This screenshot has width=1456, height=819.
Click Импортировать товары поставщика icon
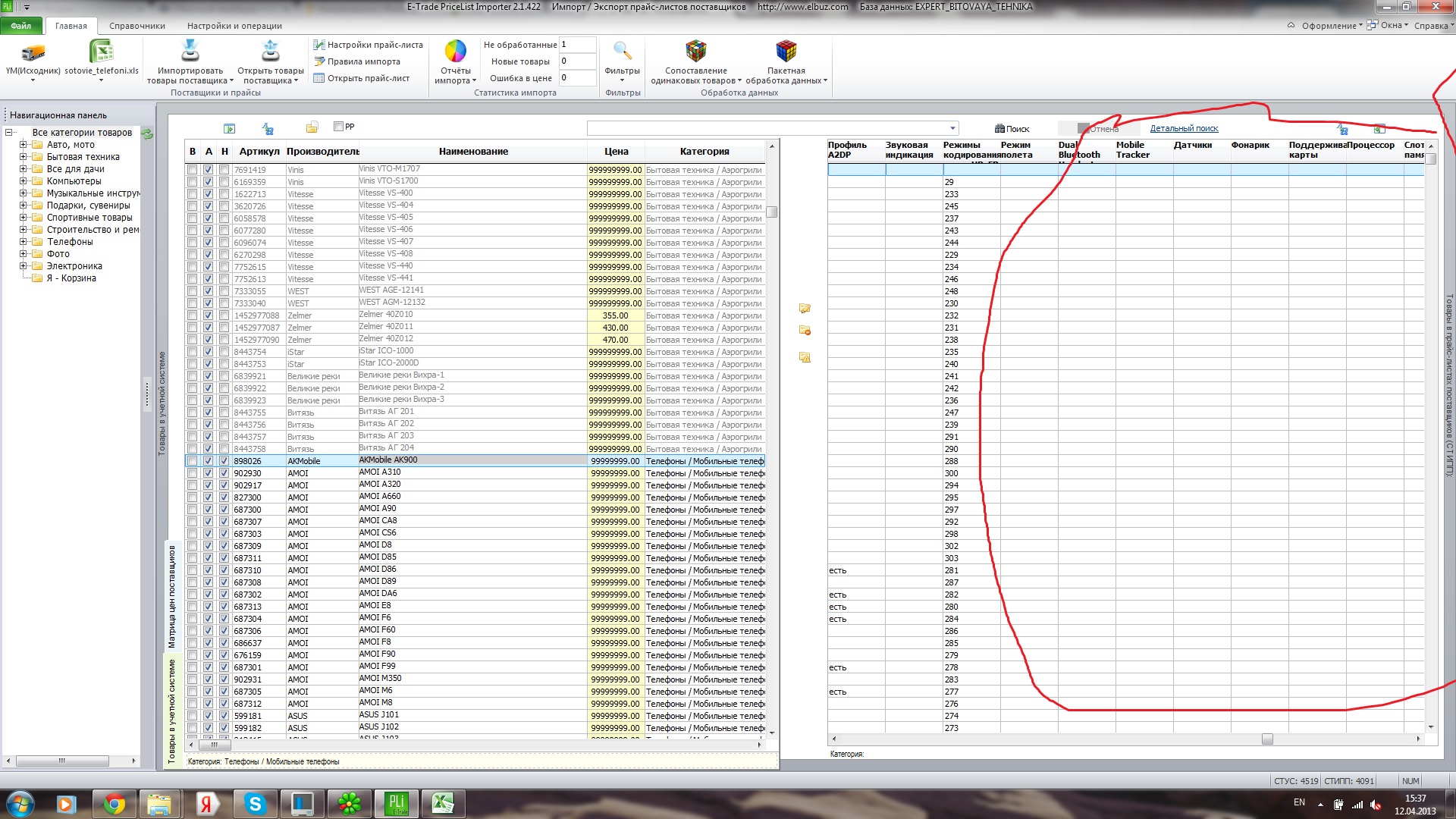click(190, 50)
